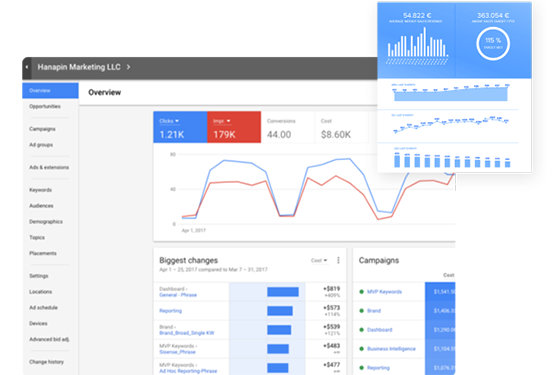Open the Clicks metric dropdown

pyautogui.click(x=169, y=121)
